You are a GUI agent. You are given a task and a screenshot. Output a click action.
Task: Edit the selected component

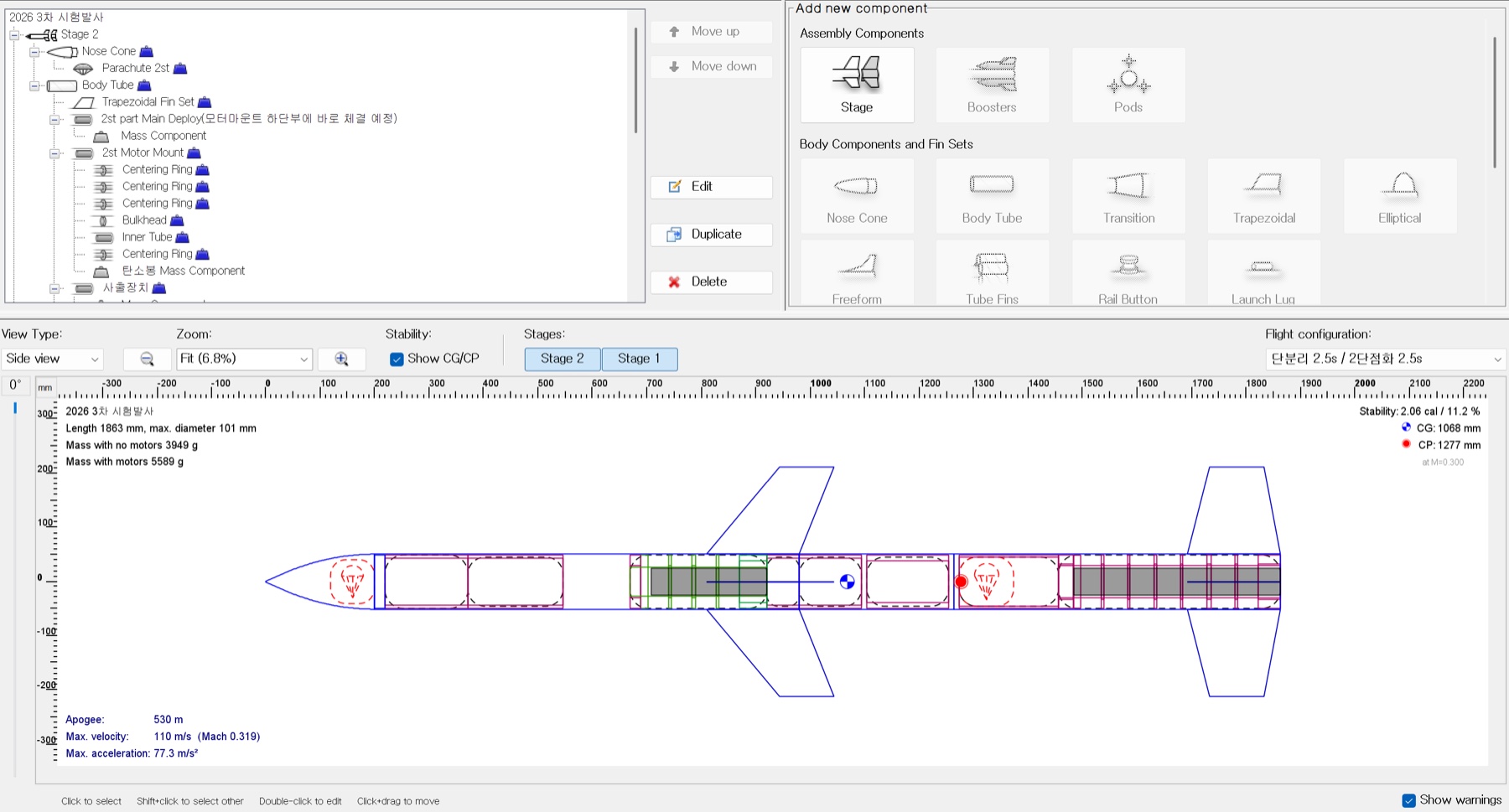[712, 187]
